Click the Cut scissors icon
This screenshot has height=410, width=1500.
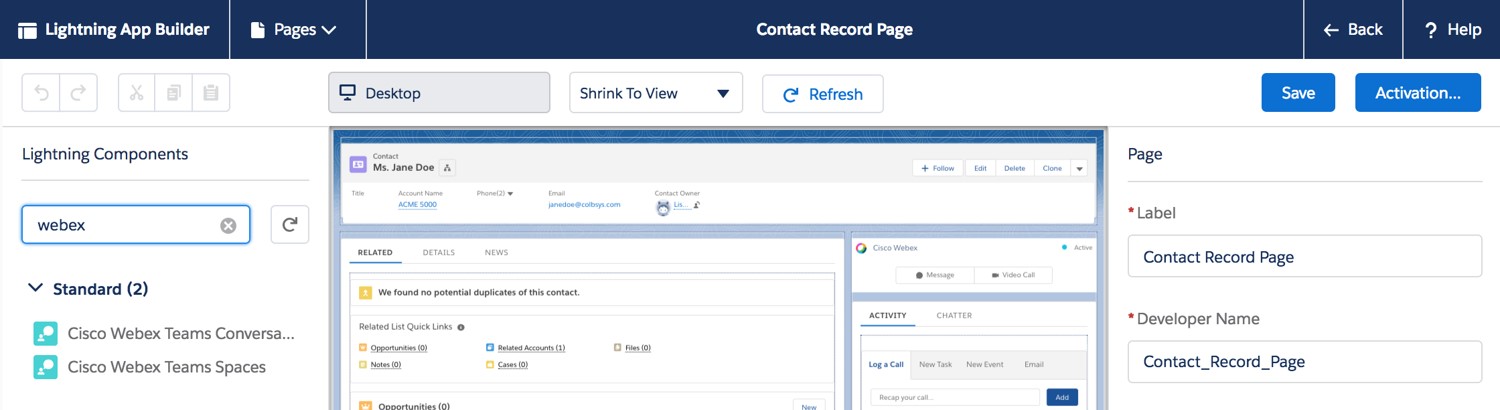pos(137,93)
